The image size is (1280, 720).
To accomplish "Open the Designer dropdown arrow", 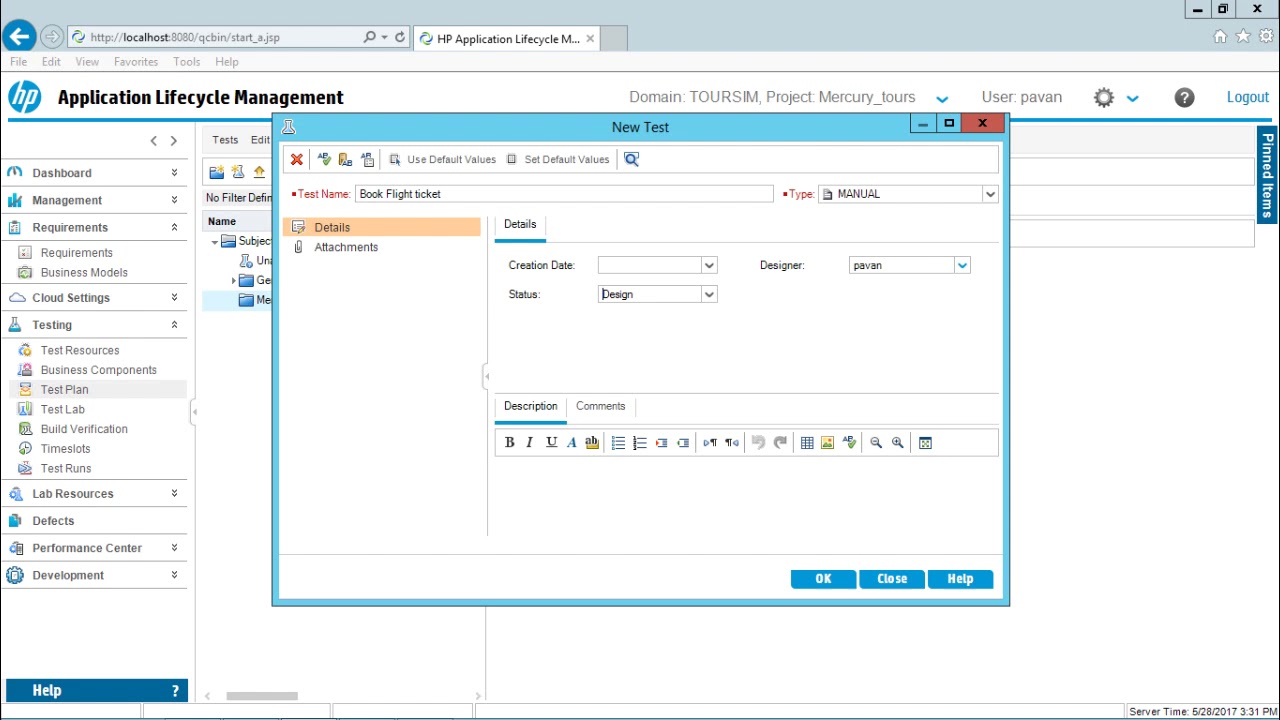I will click(x=962, y=265).
